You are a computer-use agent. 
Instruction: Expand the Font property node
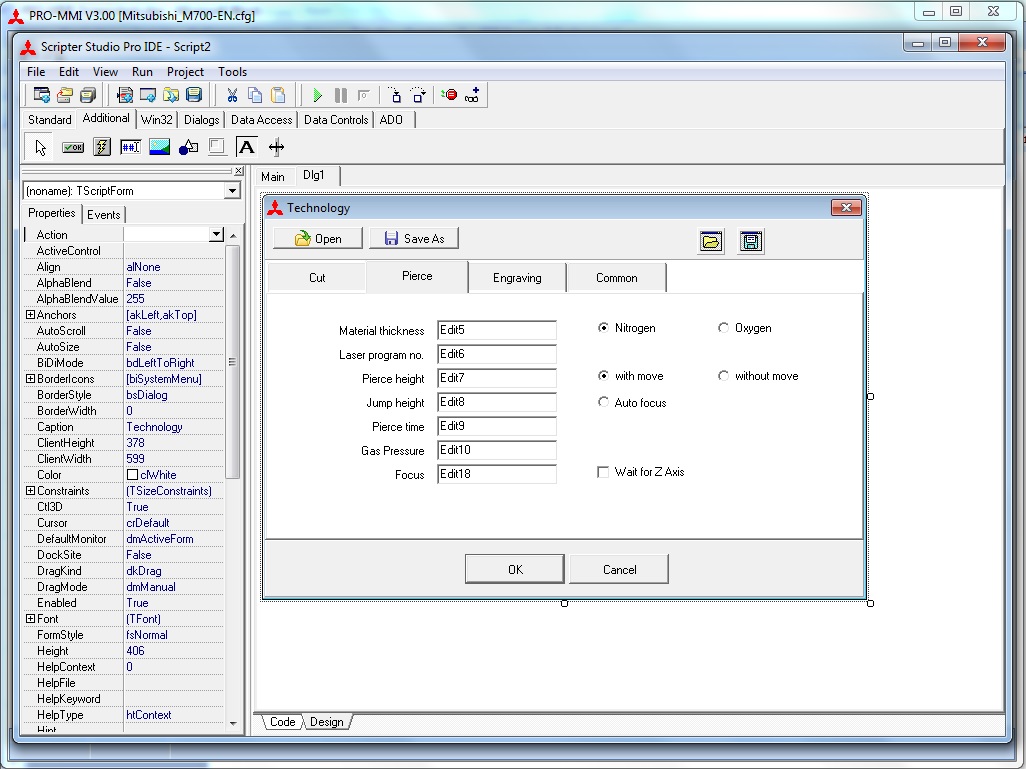click(30, 619)
